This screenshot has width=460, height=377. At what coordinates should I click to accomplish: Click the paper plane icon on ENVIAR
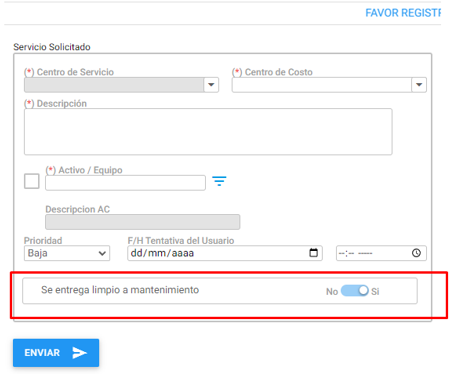point(80,353)
